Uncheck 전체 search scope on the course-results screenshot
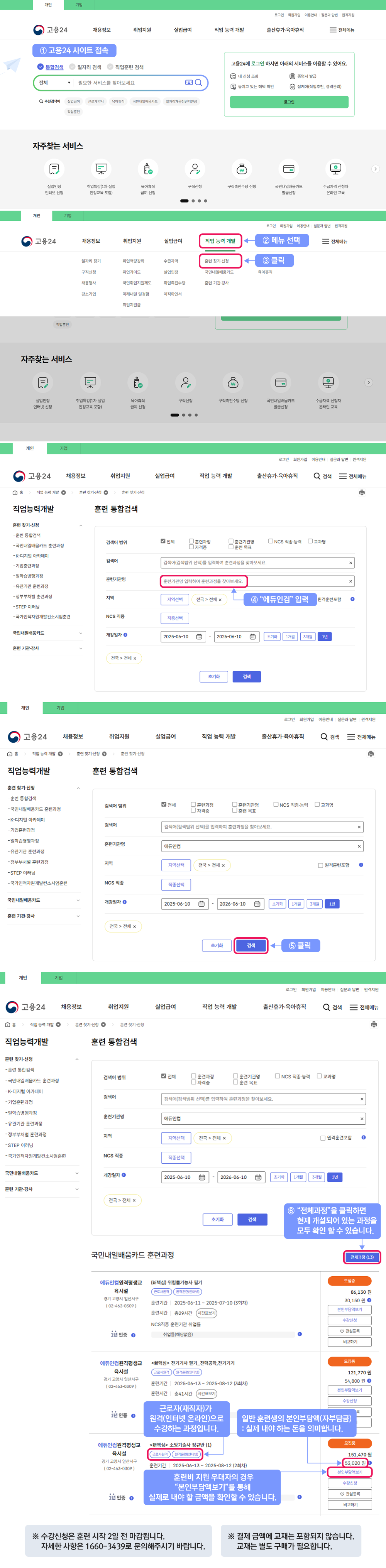 pos(164,1076)
